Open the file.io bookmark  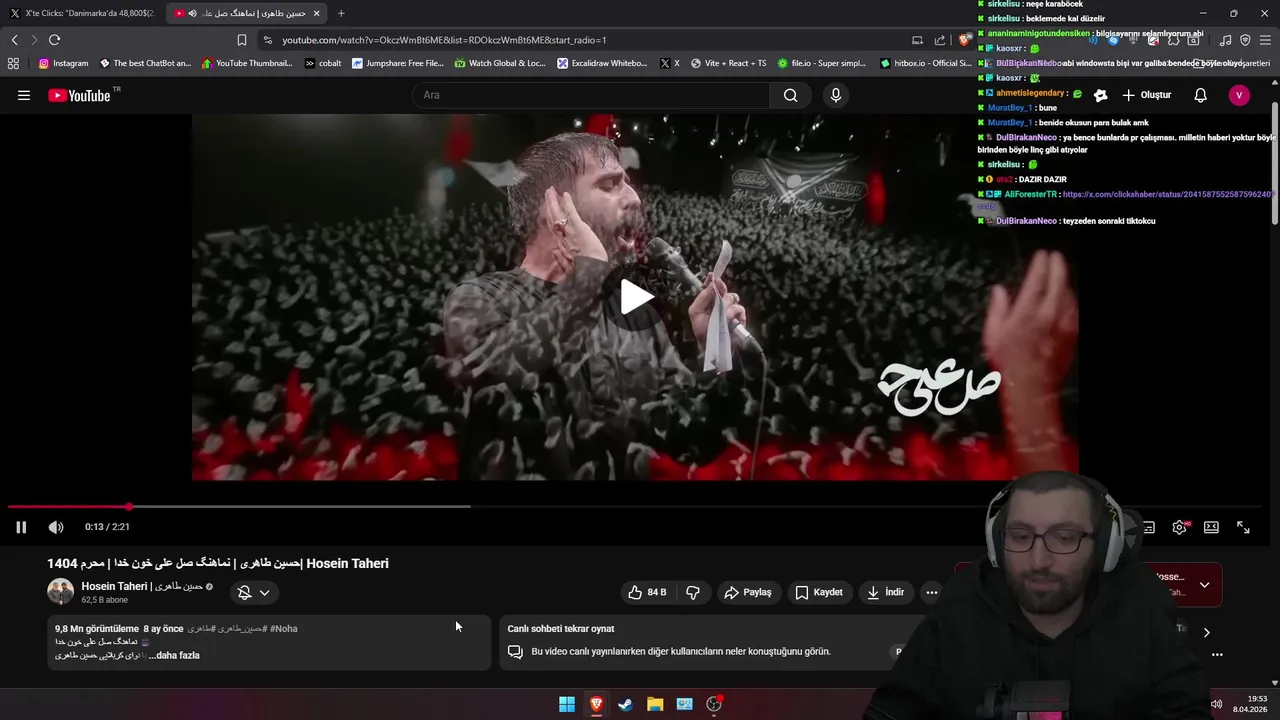pos(822,63)
